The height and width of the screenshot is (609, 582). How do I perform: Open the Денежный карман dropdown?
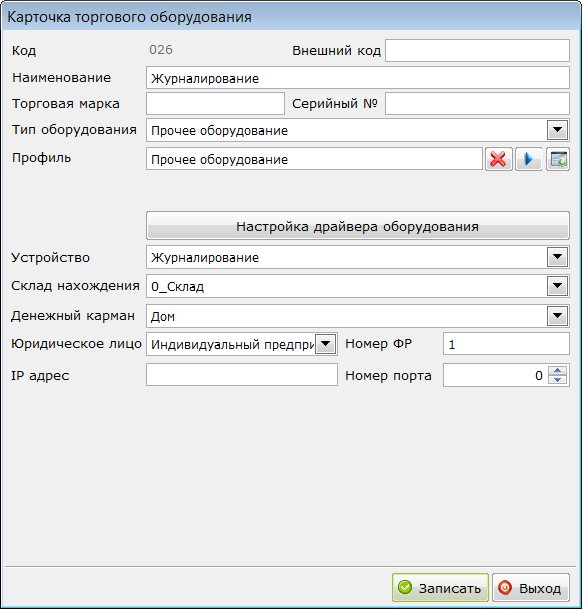(558, 316)
